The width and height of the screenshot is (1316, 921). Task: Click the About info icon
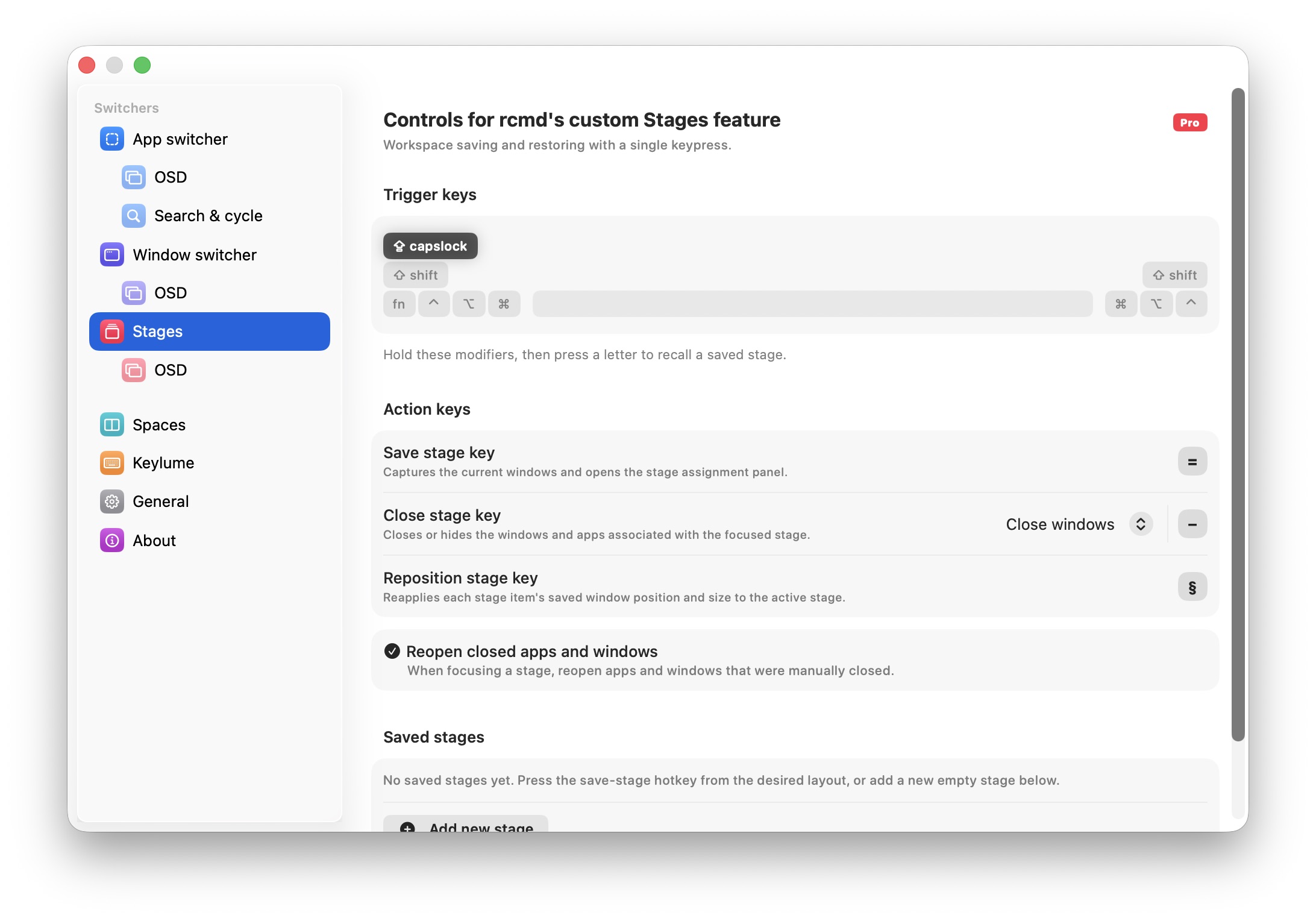coord(112,541)
